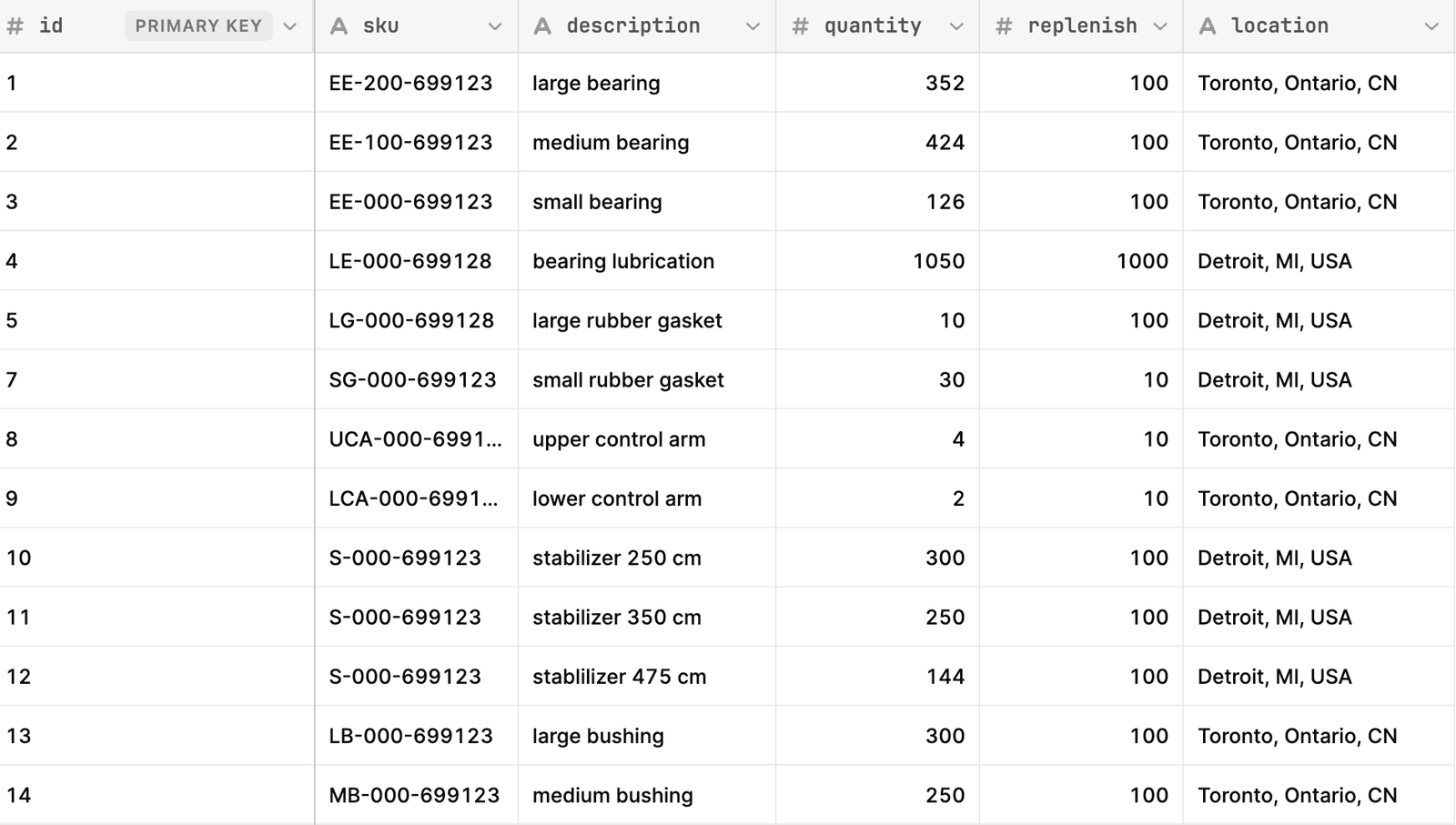Click the quantity column header name
Image resolution: width=1456 pixels, height=825 pixels.
(x=873, y=26)
